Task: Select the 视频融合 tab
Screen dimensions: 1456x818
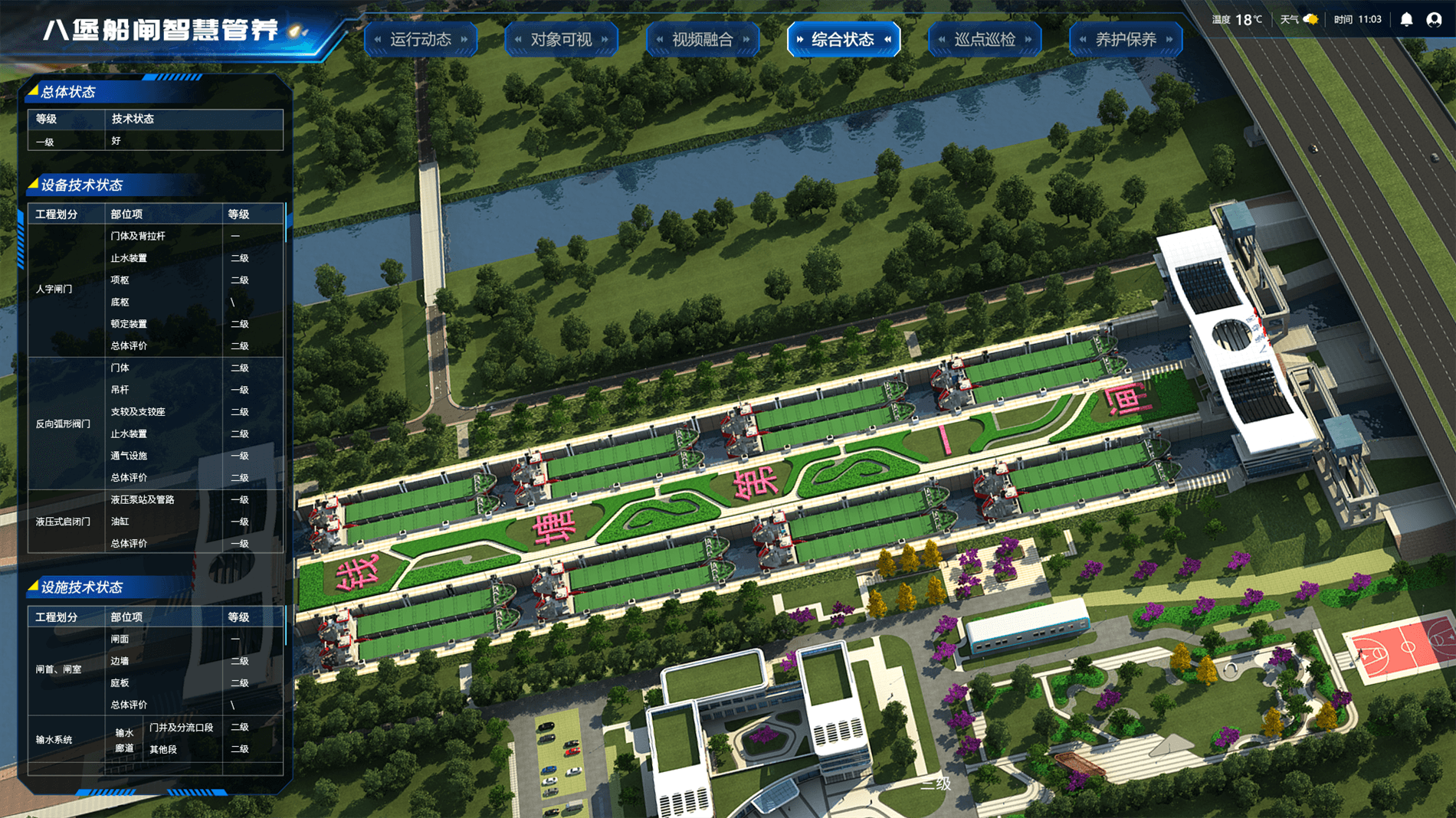Action: [x=702, y=40]
